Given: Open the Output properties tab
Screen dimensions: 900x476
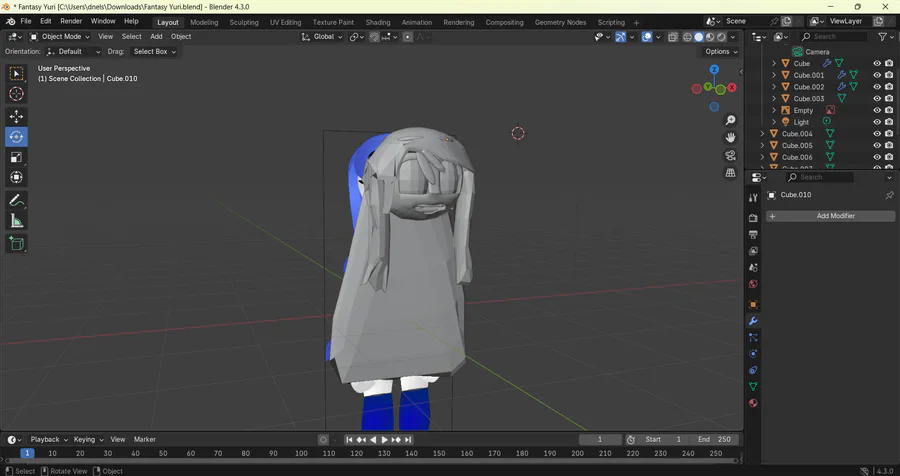Looking at the screenshot, I should (753, 235).
